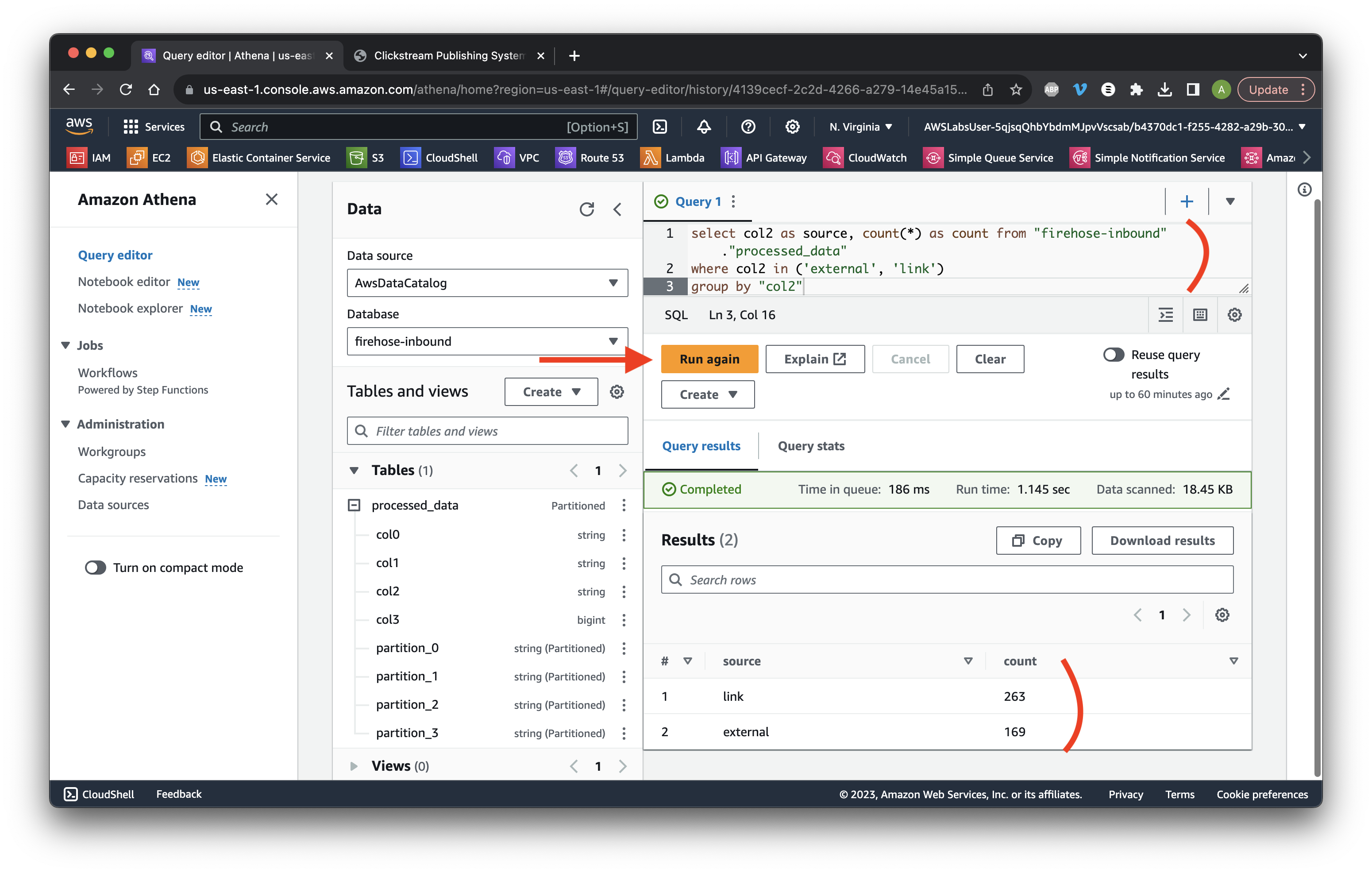Collapse the Jobs navigation section
This screenshot has height=873, width=1372.
coord(66,345)
